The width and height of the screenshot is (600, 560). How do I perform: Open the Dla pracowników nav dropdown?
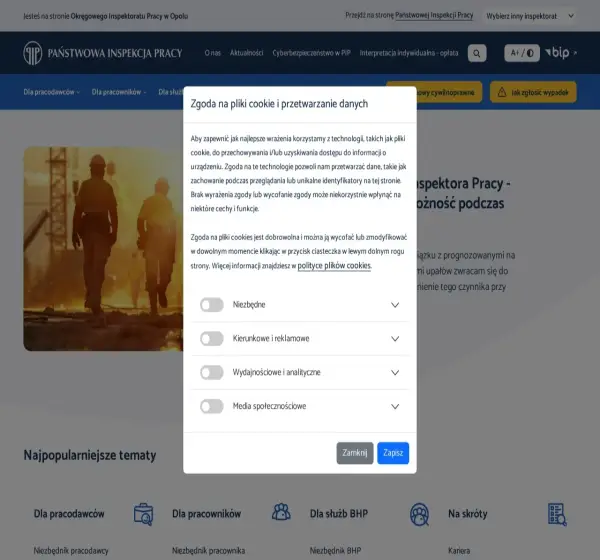pyautogui.click(x=119, y=92)
